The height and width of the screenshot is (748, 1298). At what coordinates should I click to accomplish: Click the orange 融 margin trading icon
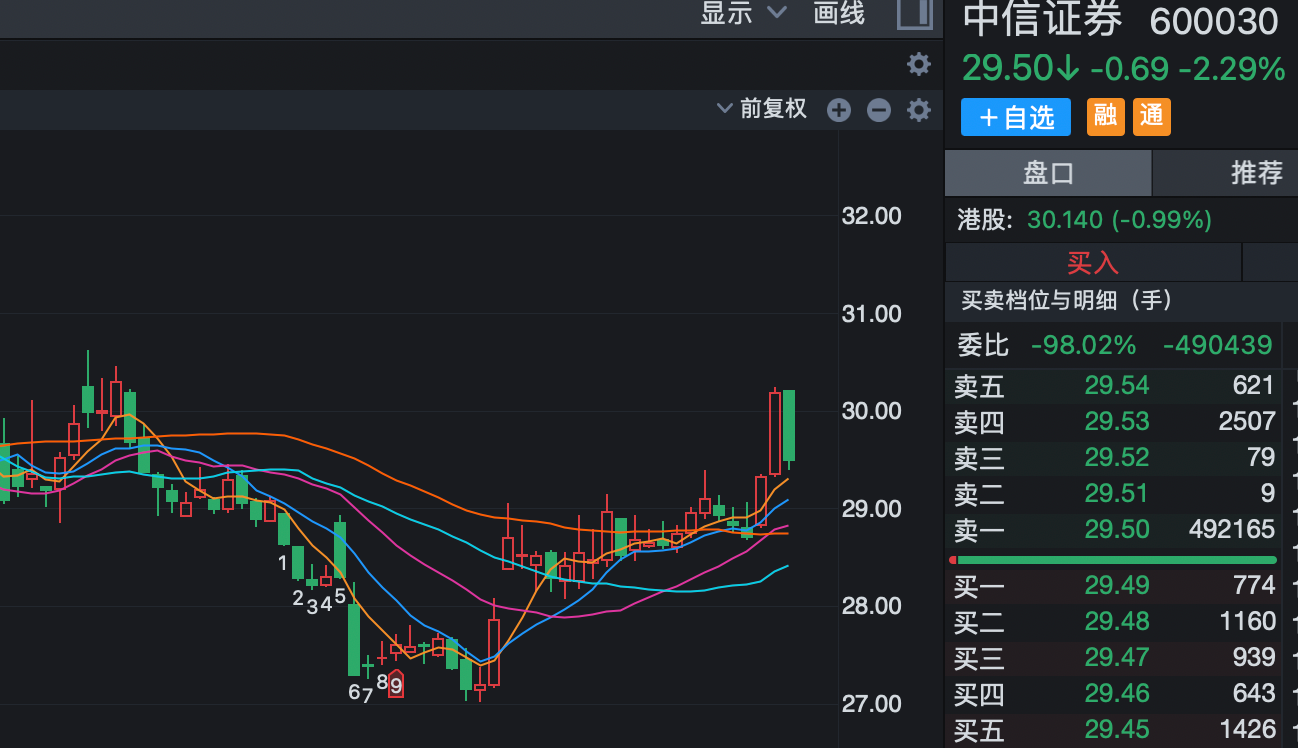(x=1105, y=117)
